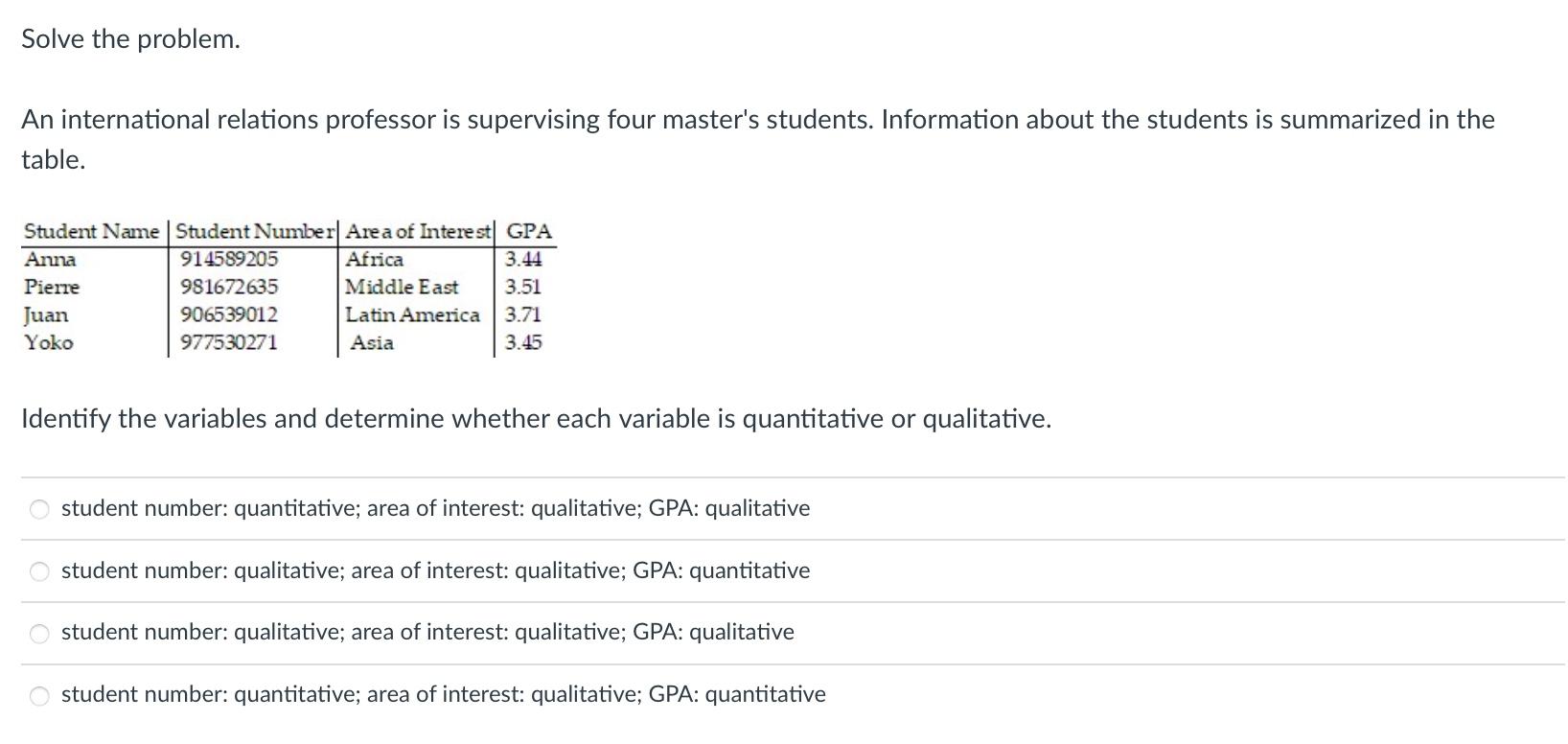Screen dimensions: 1568x744
Task: Click the 'Student Name' table header
Action: coord(91,231)
